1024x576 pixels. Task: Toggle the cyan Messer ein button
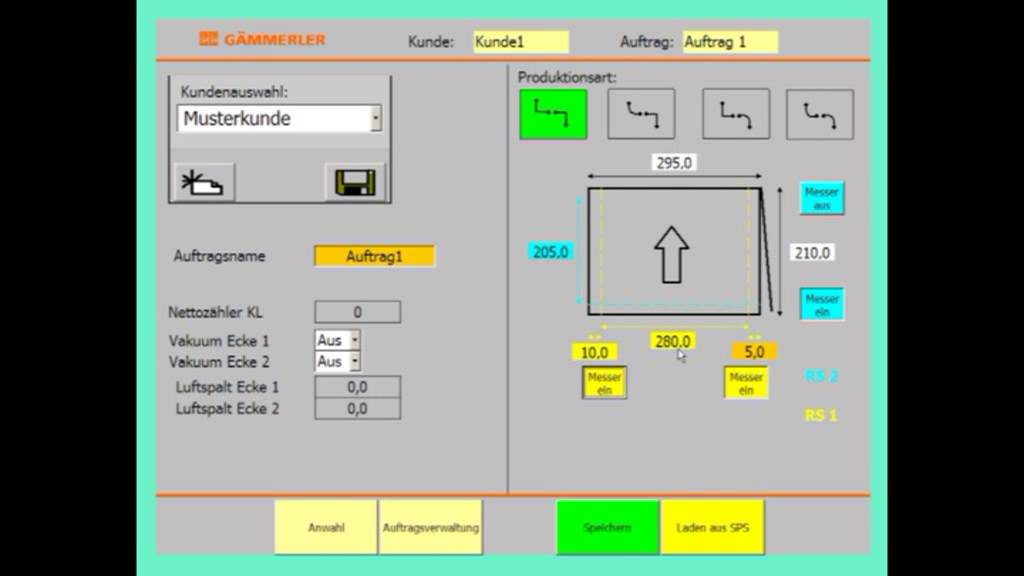click(x=822, y=304)
